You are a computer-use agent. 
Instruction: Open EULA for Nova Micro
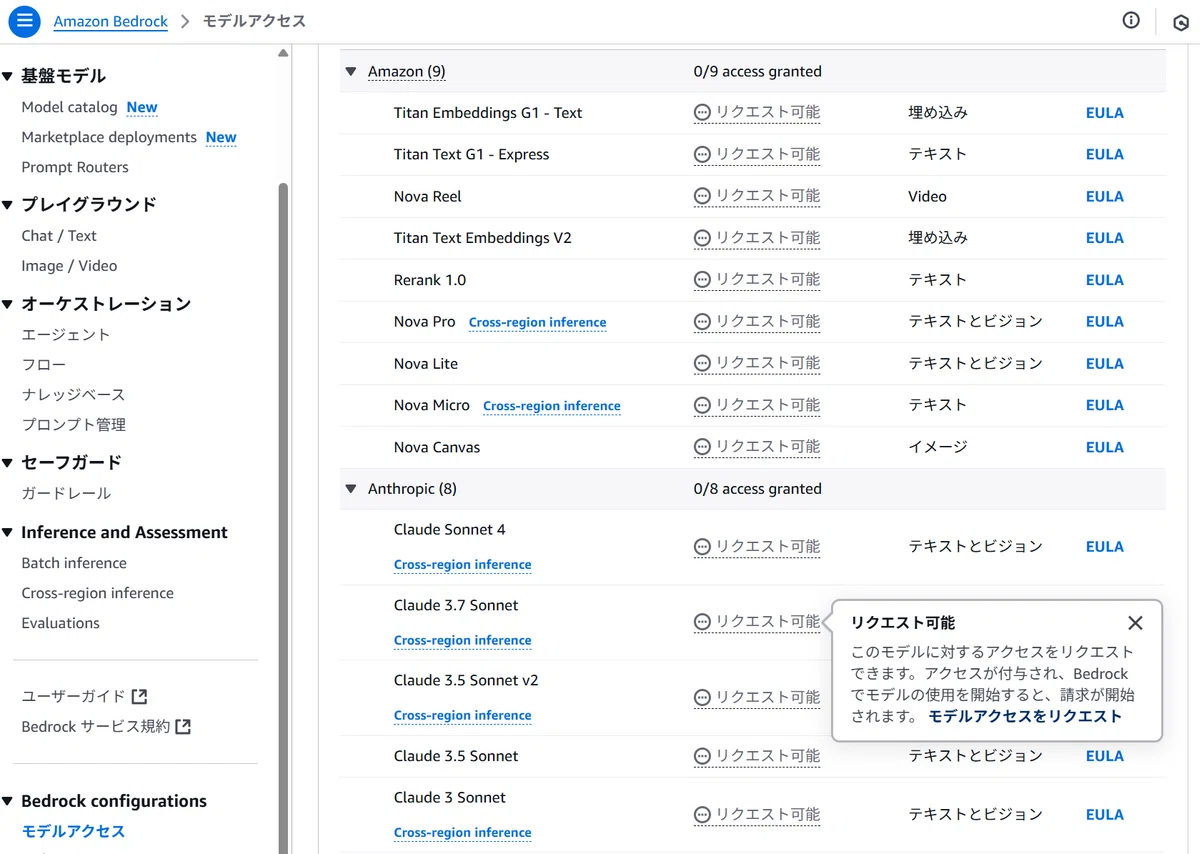point(1105,405)
